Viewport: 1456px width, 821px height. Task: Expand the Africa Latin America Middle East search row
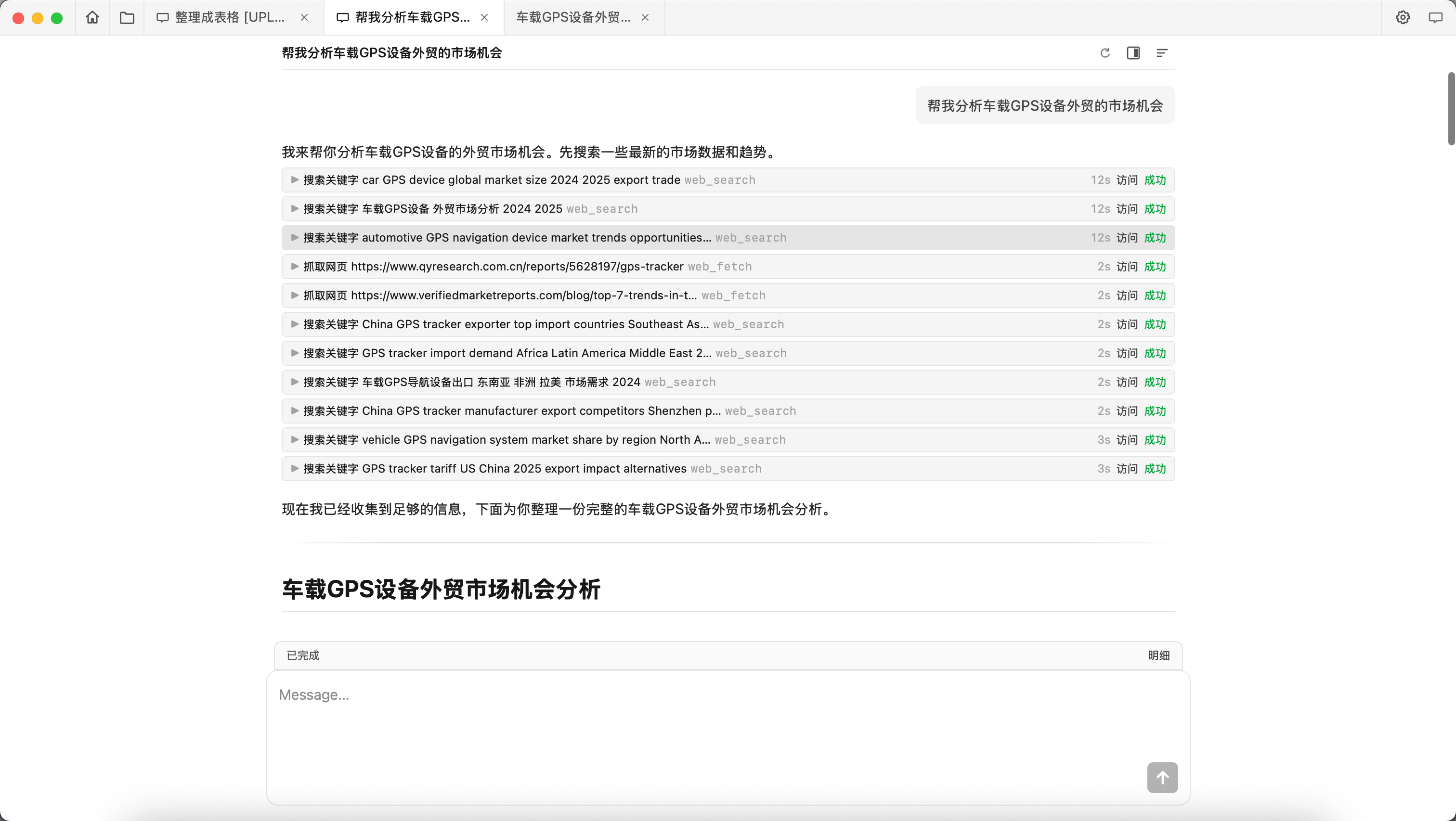[x=728, y=353]
